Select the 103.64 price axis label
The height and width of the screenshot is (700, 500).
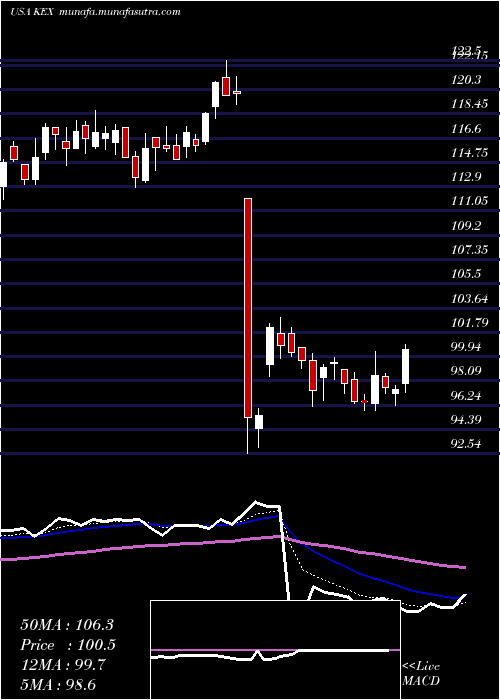pyautogui.click(x=469, y=299)
